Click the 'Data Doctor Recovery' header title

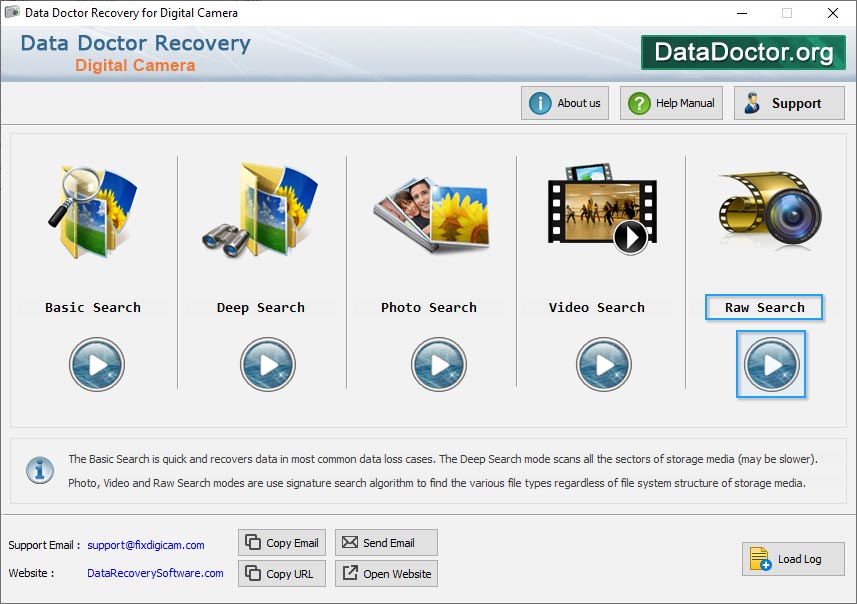(136, 43)
